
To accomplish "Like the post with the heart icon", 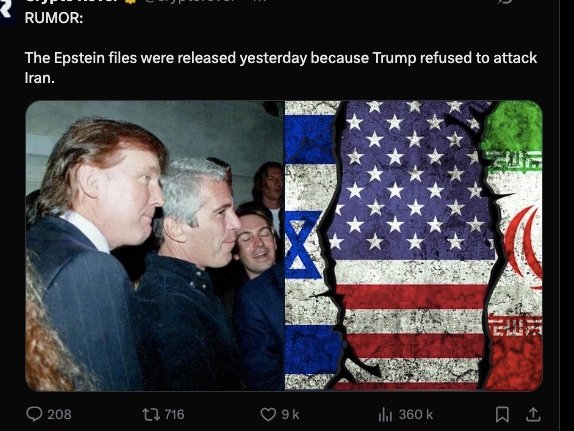I will (x=268, y=415).
